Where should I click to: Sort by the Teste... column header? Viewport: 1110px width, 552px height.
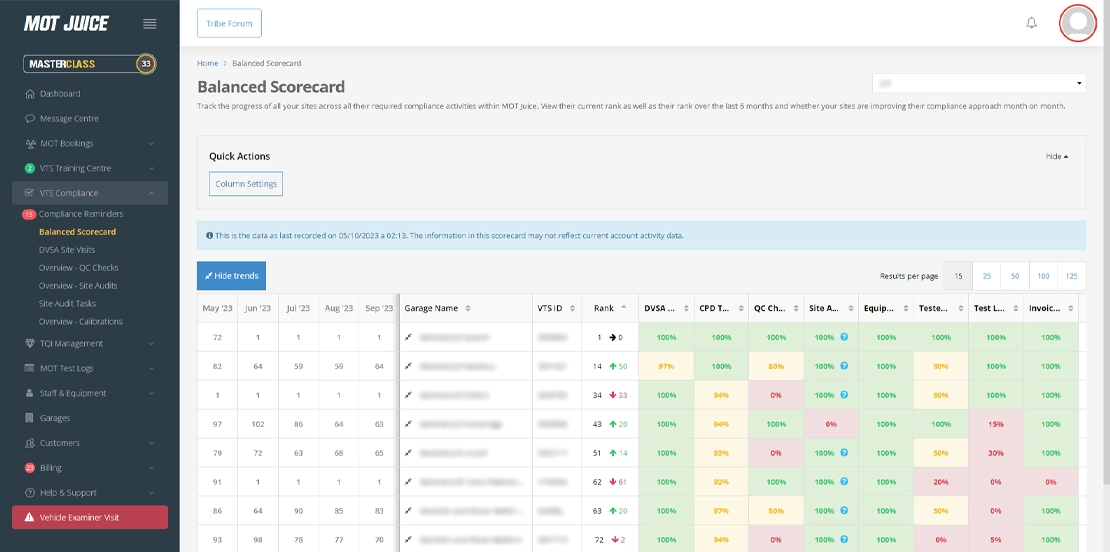click(x=941, y=309)
